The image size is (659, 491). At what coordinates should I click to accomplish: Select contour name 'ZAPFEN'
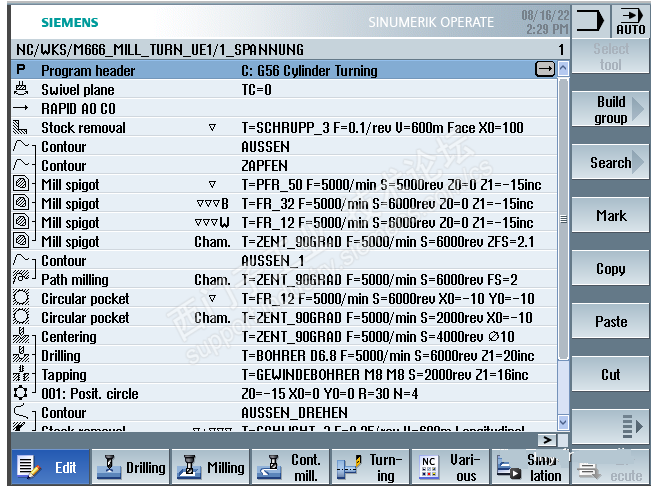(x=264, y=165)
